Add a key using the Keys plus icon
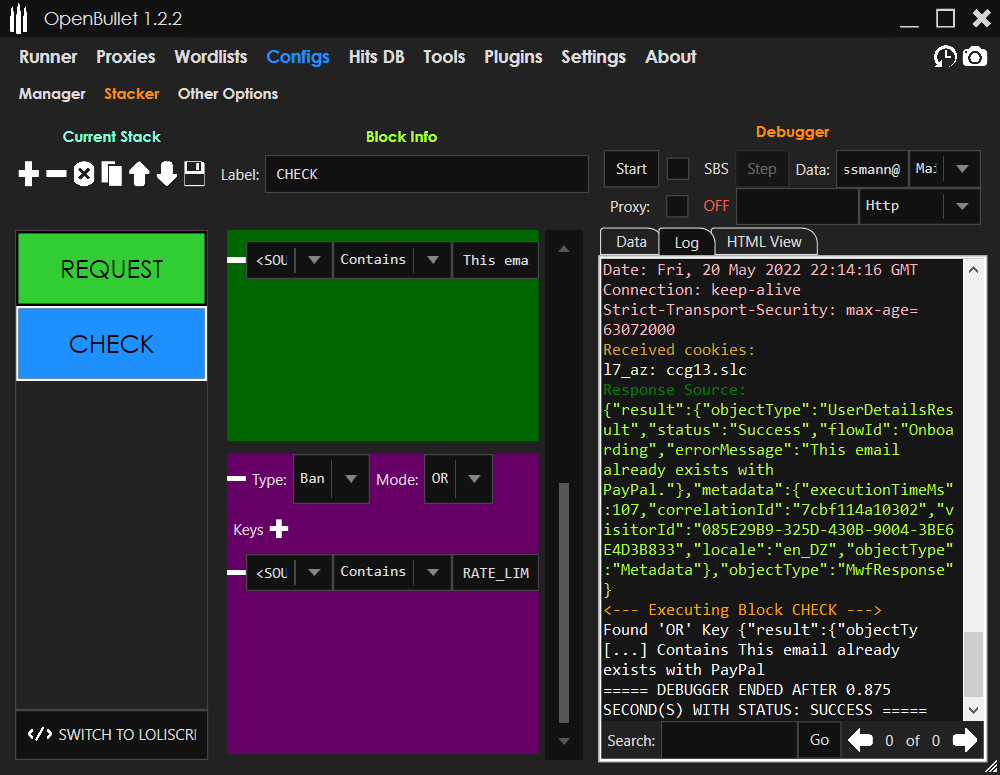The width and height of the screenshot is (1000, 775). point(279,529)
